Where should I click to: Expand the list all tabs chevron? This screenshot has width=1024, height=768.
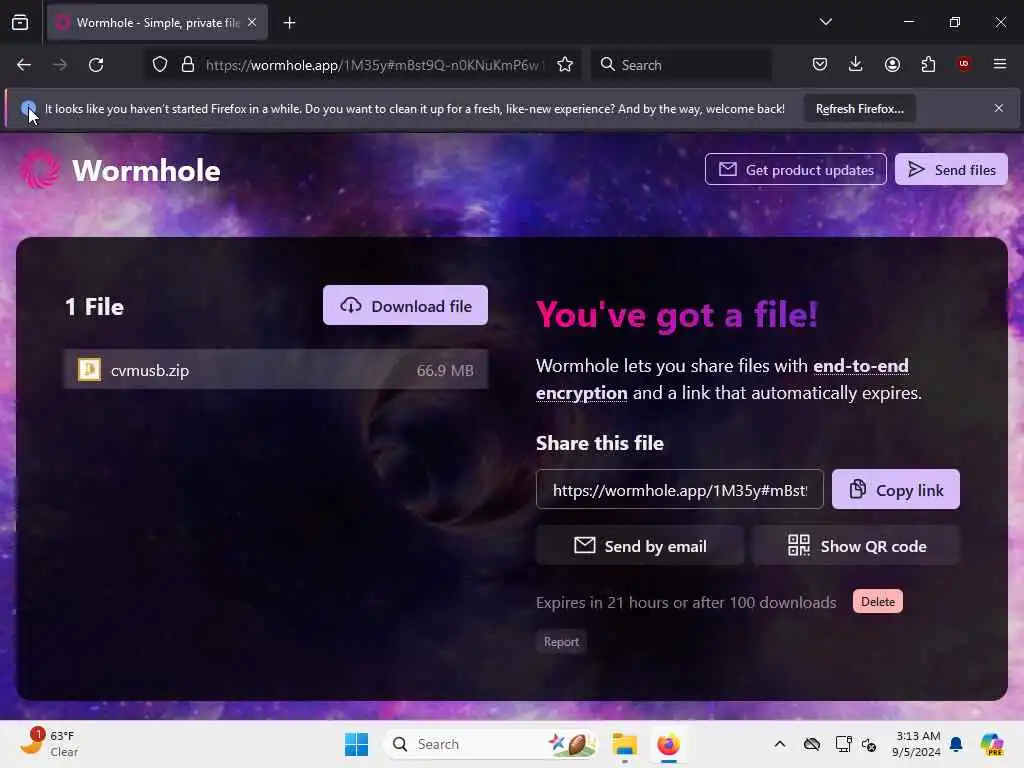pyautogui.click(x=825, y=22)
